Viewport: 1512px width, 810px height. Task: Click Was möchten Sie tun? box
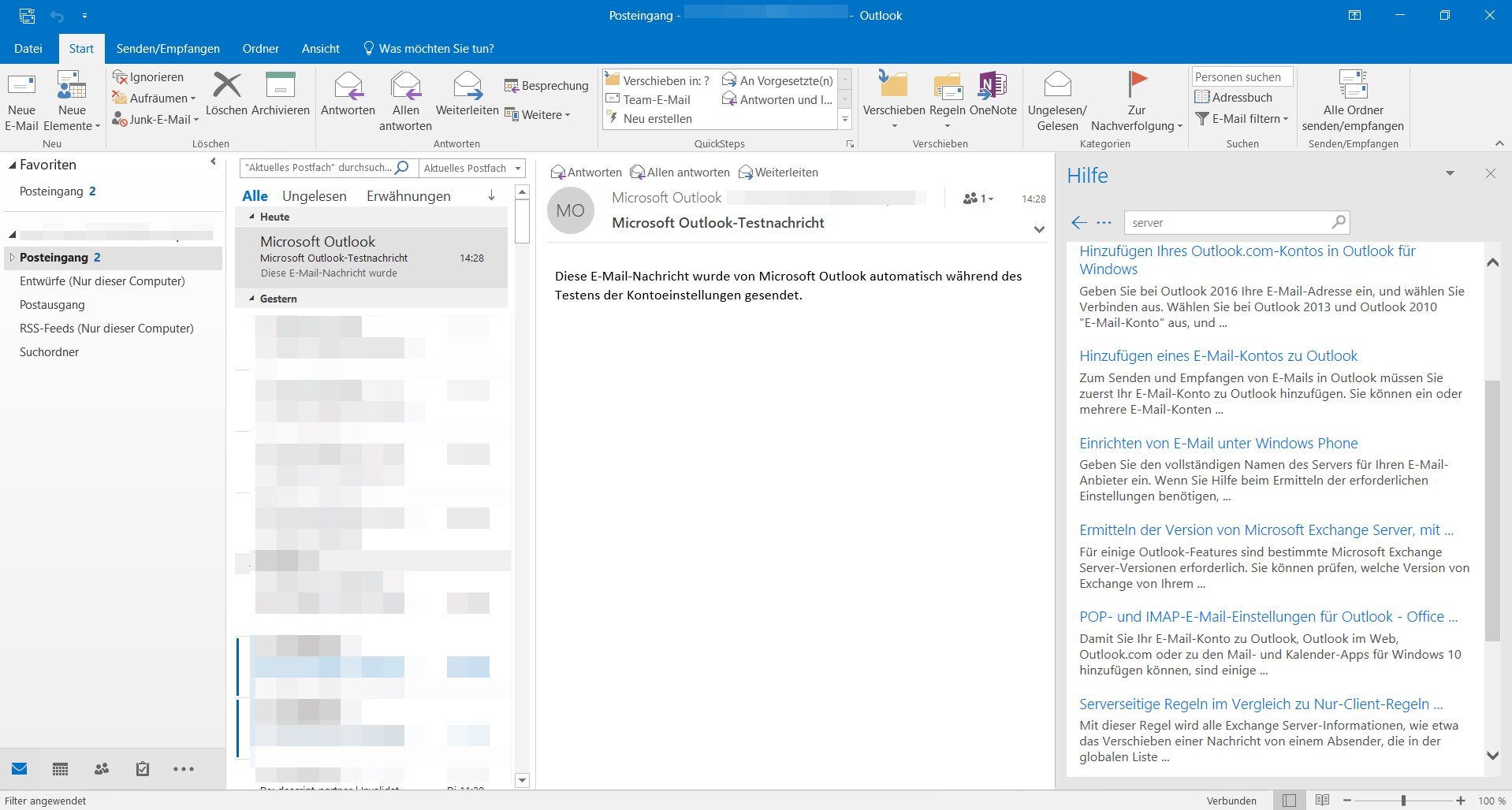point(429,48)
